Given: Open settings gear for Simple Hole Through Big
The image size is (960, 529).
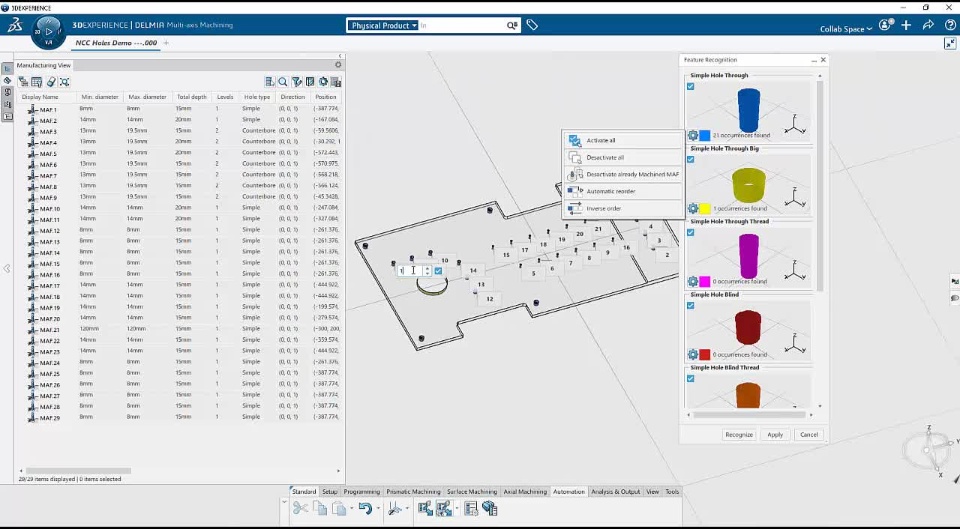Looking at the screenshot, I should point(692,209).
